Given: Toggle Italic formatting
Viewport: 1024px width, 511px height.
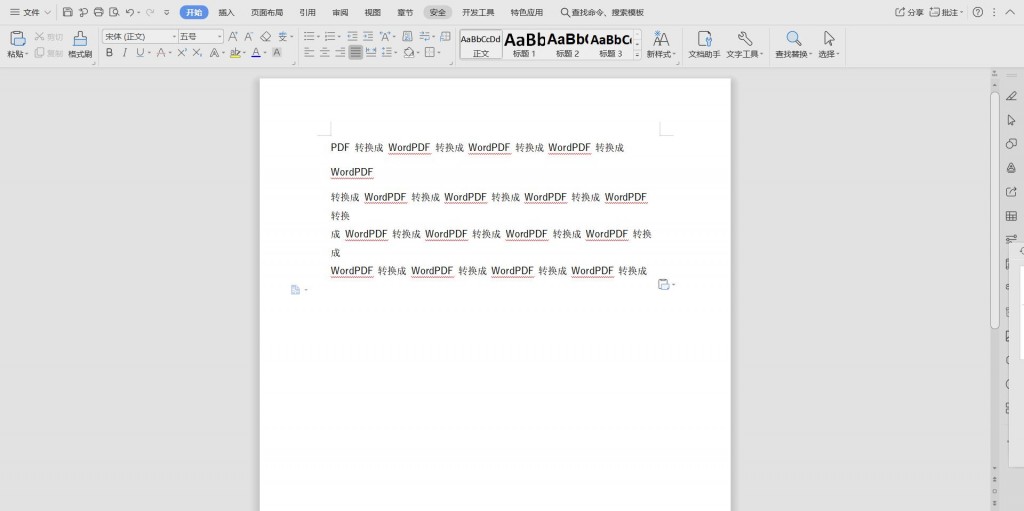Looking at the screenshot, I should click(125, 52).
